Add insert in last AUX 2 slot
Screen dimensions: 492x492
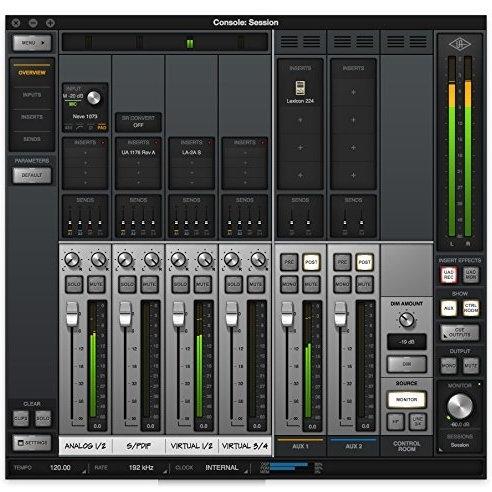click(x=353, y=175)
